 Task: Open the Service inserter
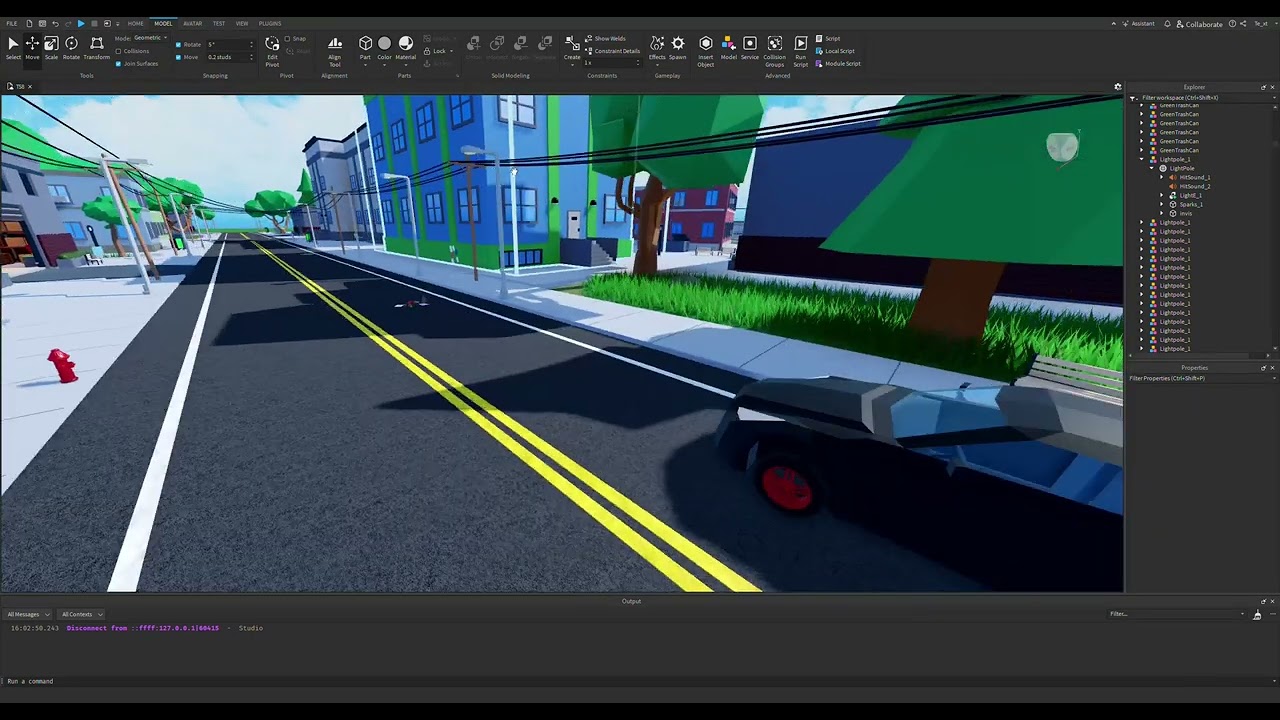(x=750, y=48)
